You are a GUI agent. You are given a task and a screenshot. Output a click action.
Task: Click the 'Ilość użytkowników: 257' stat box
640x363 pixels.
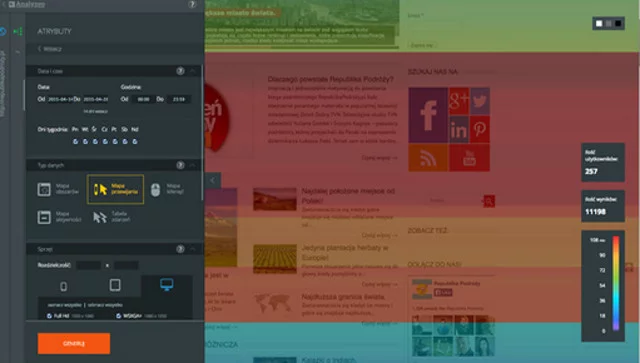point(603,162)
